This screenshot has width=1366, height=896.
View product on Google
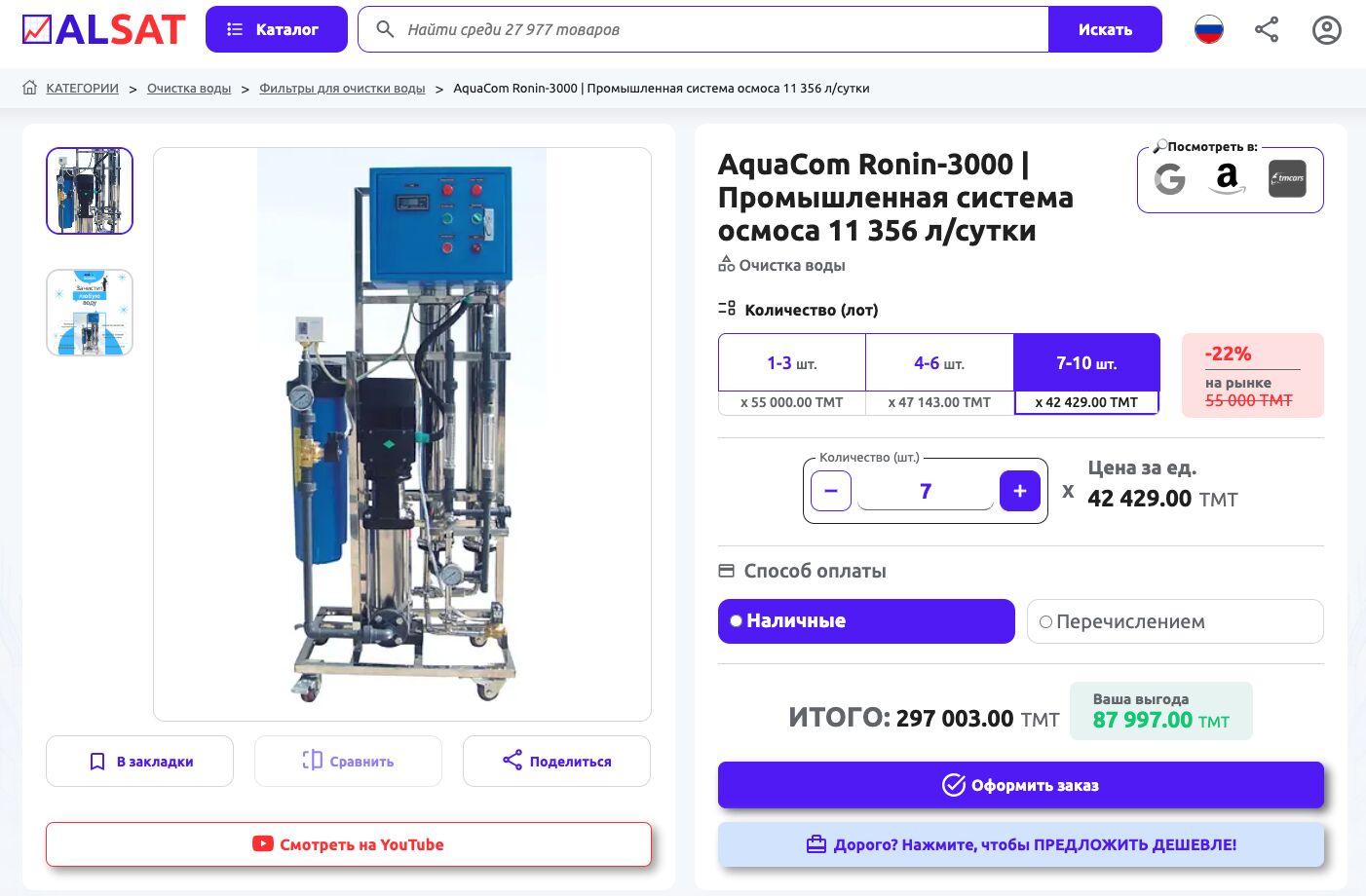coord(1169,179)
